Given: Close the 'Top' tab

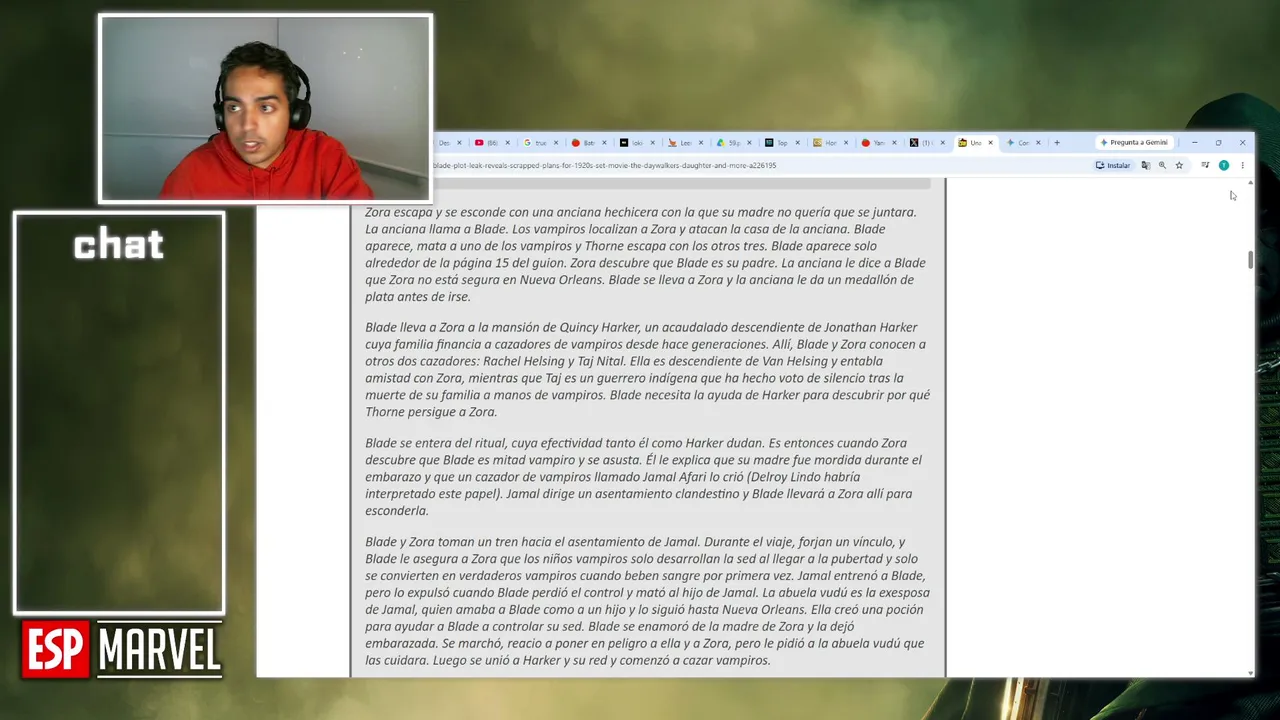Looking at the screenshot, I should 798,142.
